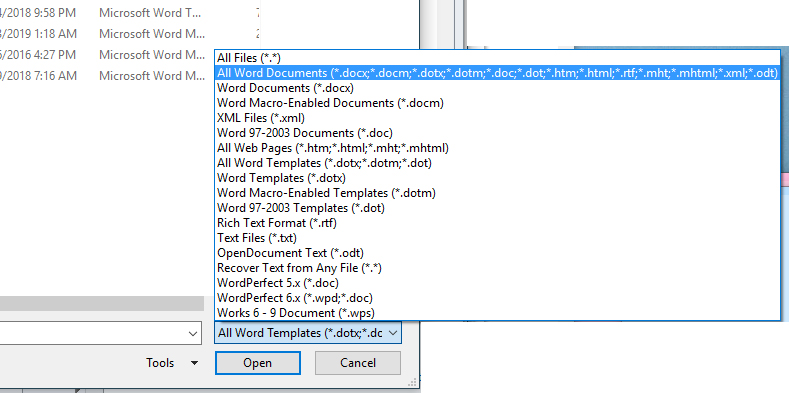Select Word 97-2003 Templates (*.dot)

(x=497, y=208)
